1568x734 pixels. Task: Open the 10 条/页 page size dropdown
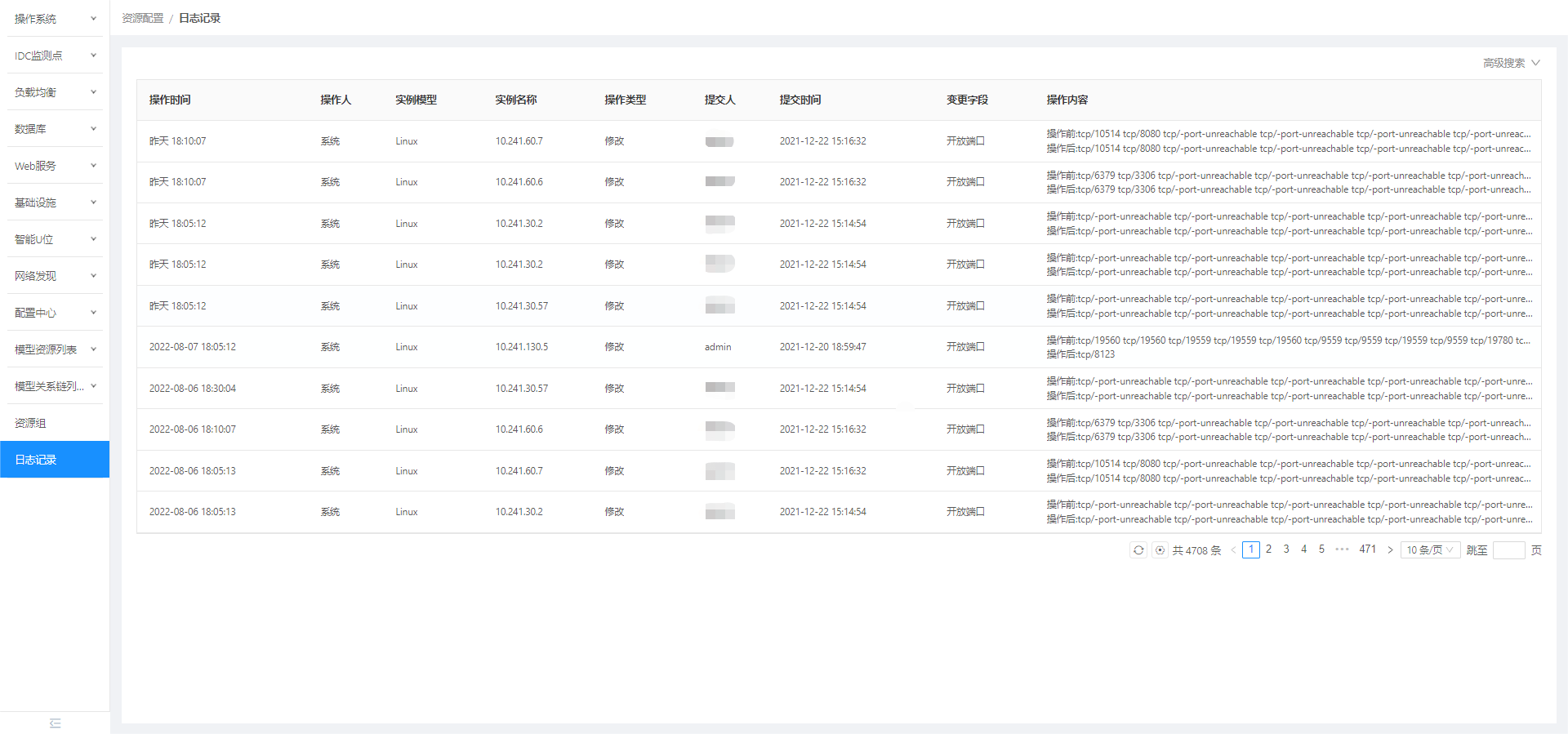coord(1430,550)
